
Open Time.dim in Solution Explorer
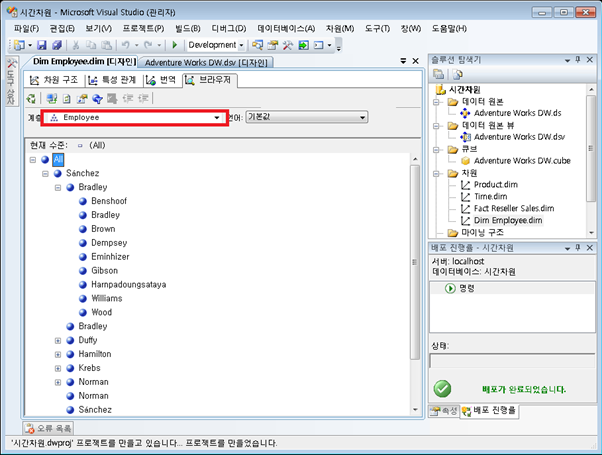[x=490, y=197]
